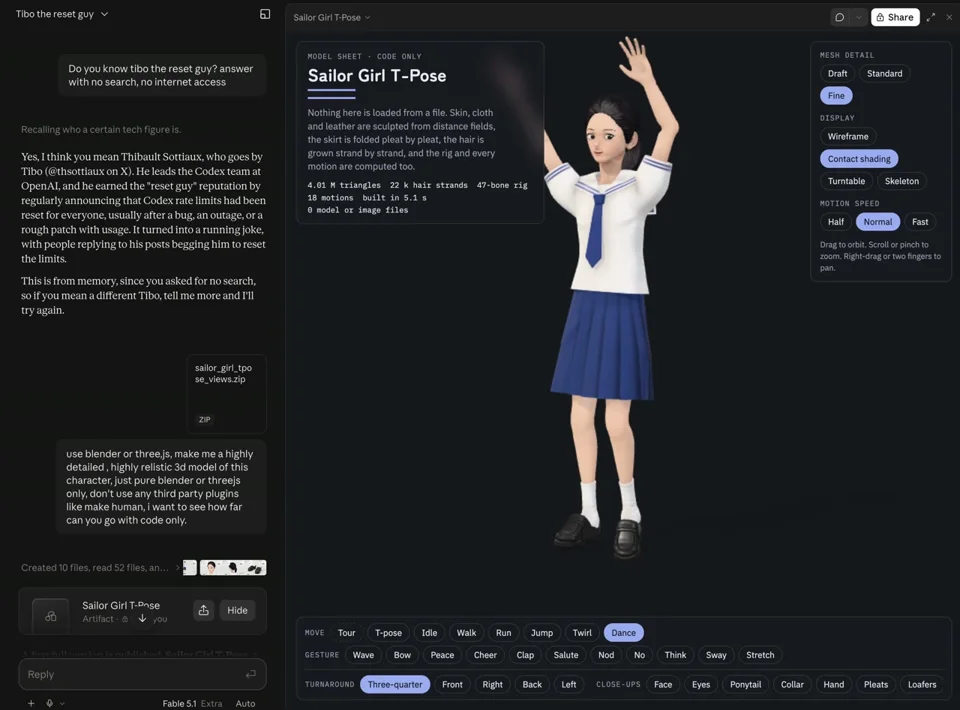Select the T-pose move

388,633
